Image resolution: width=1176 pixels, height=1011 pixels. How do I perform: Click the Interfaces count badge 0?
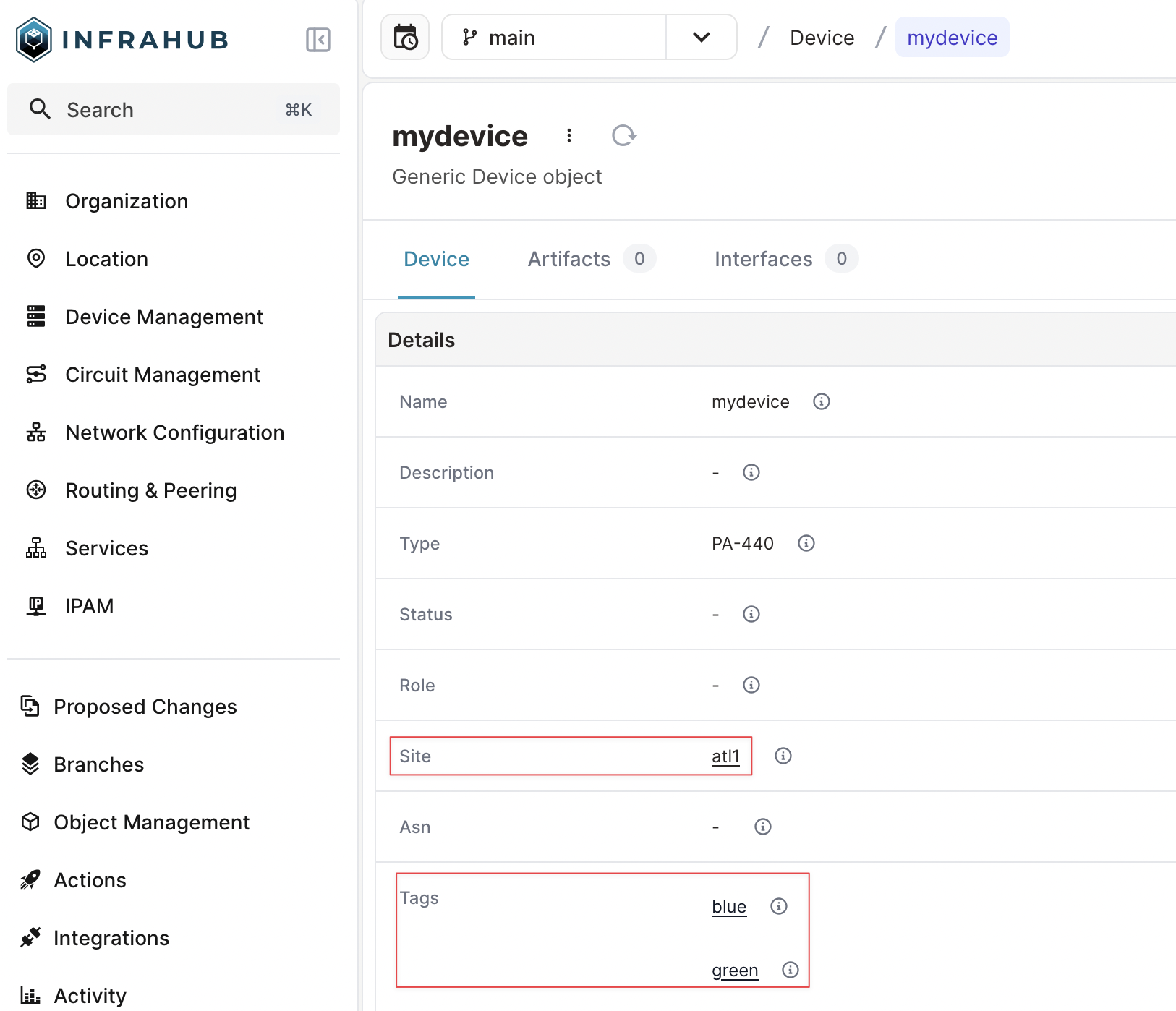[x=842, y=259]
